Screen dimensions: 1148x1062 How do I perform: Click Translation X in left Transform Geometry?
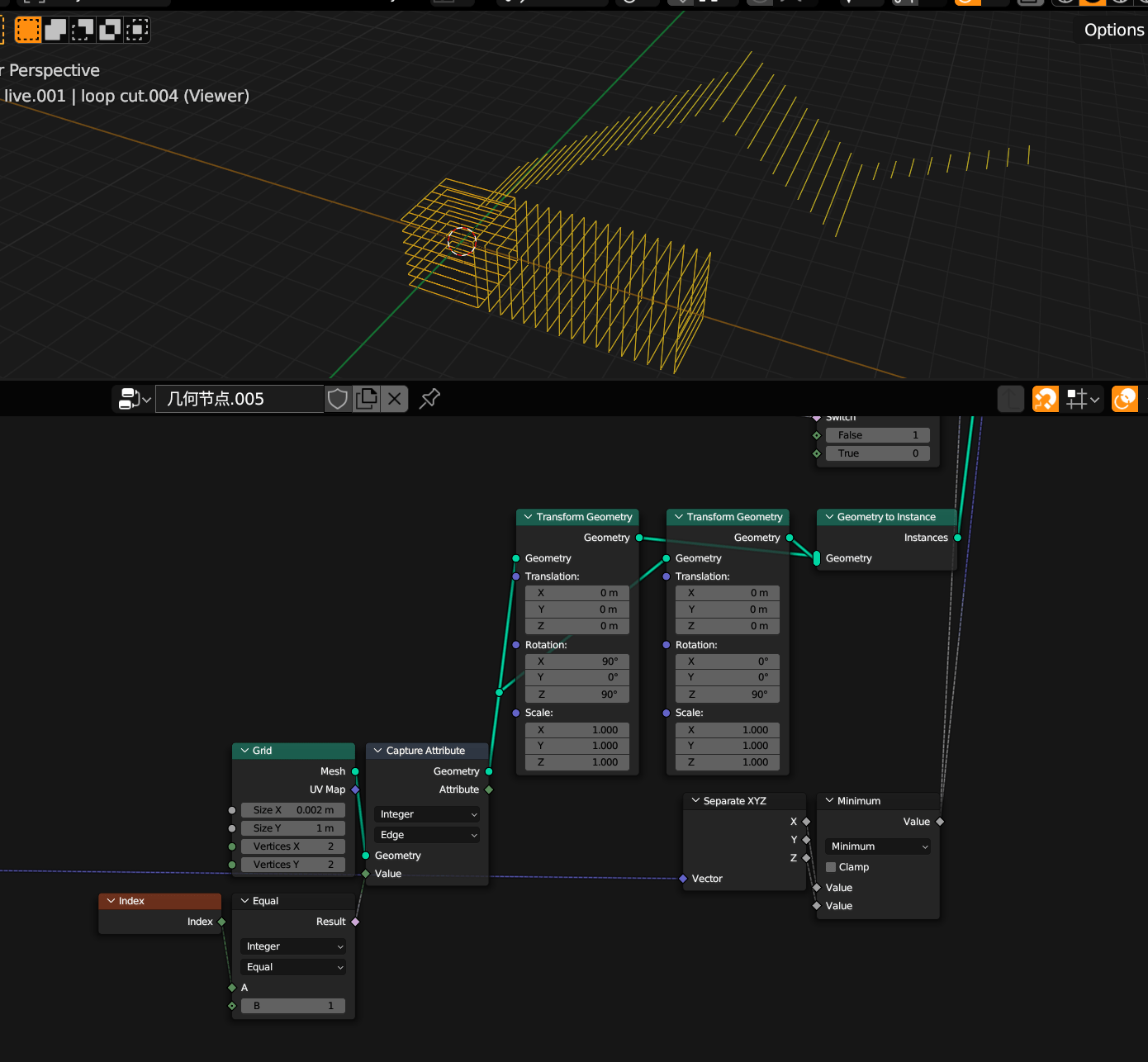point(577,593)
